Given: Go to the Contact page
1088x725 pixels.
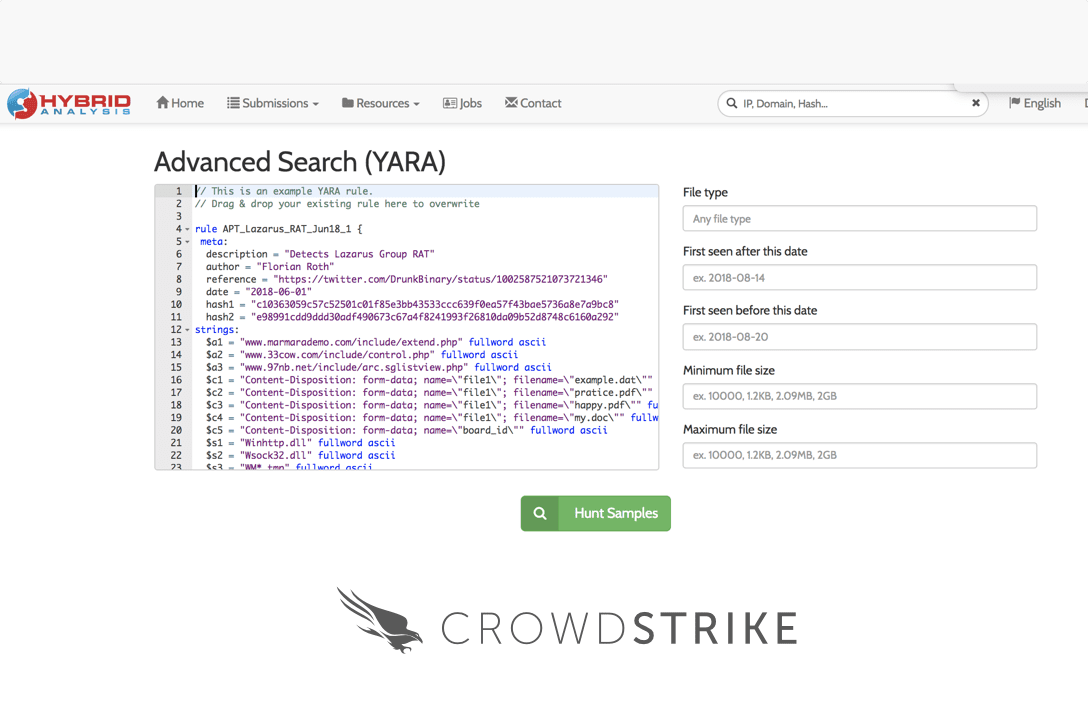Looking at the screenshot, I should point(533,103).
